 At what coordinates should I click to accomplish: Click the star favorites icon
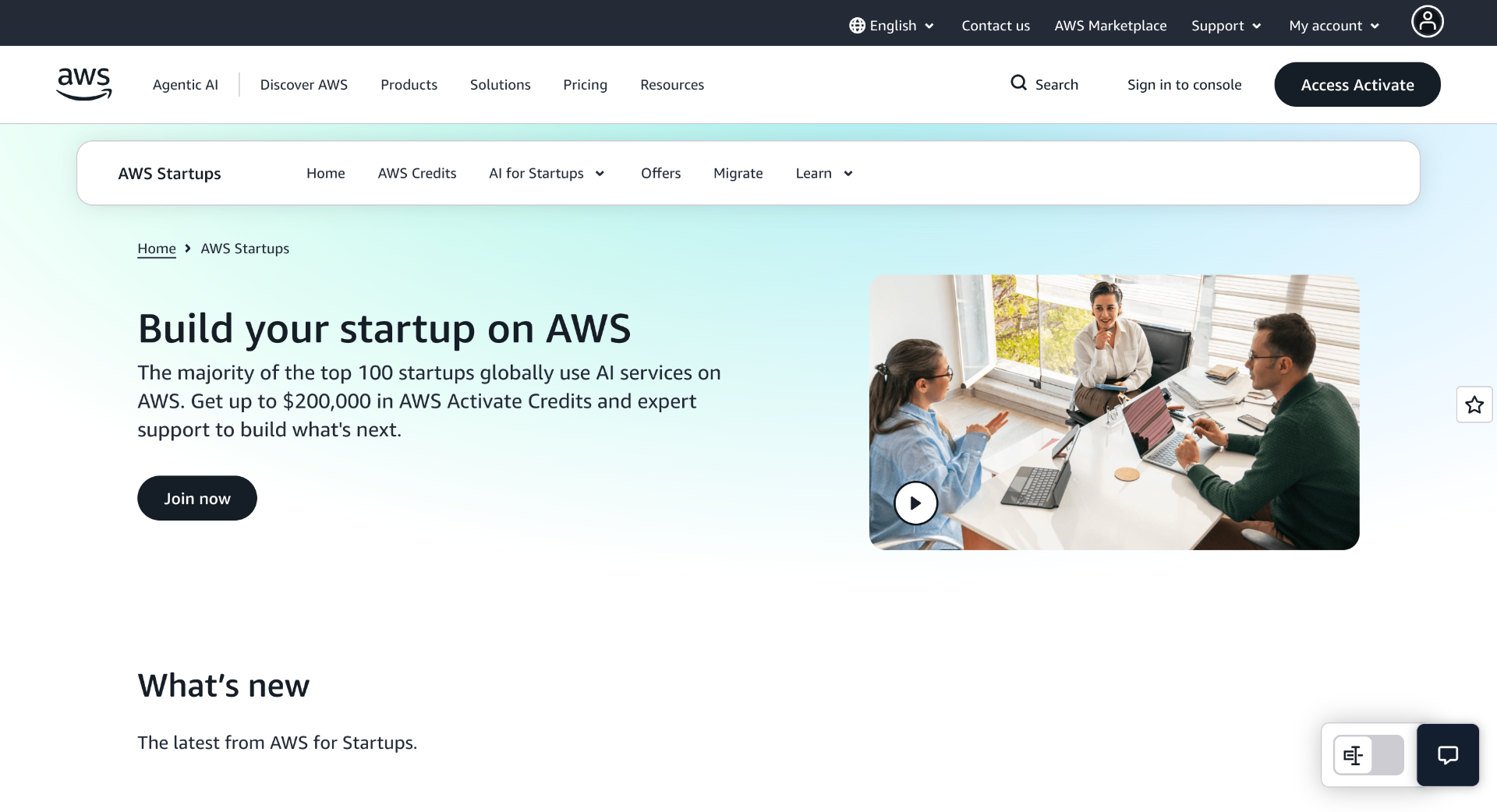(x=1474, y=404)
